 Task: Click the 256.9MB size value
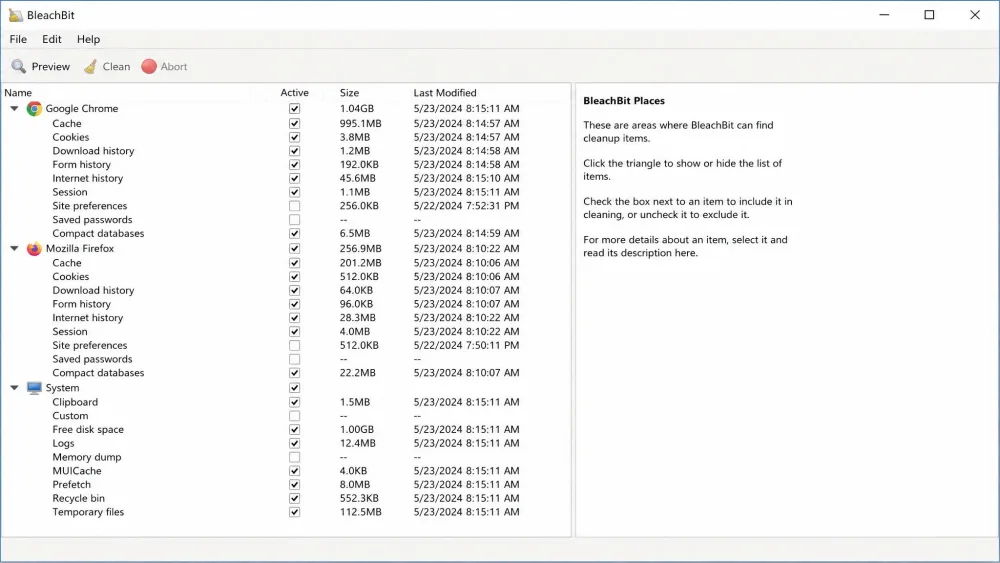(x=360, y=248)
